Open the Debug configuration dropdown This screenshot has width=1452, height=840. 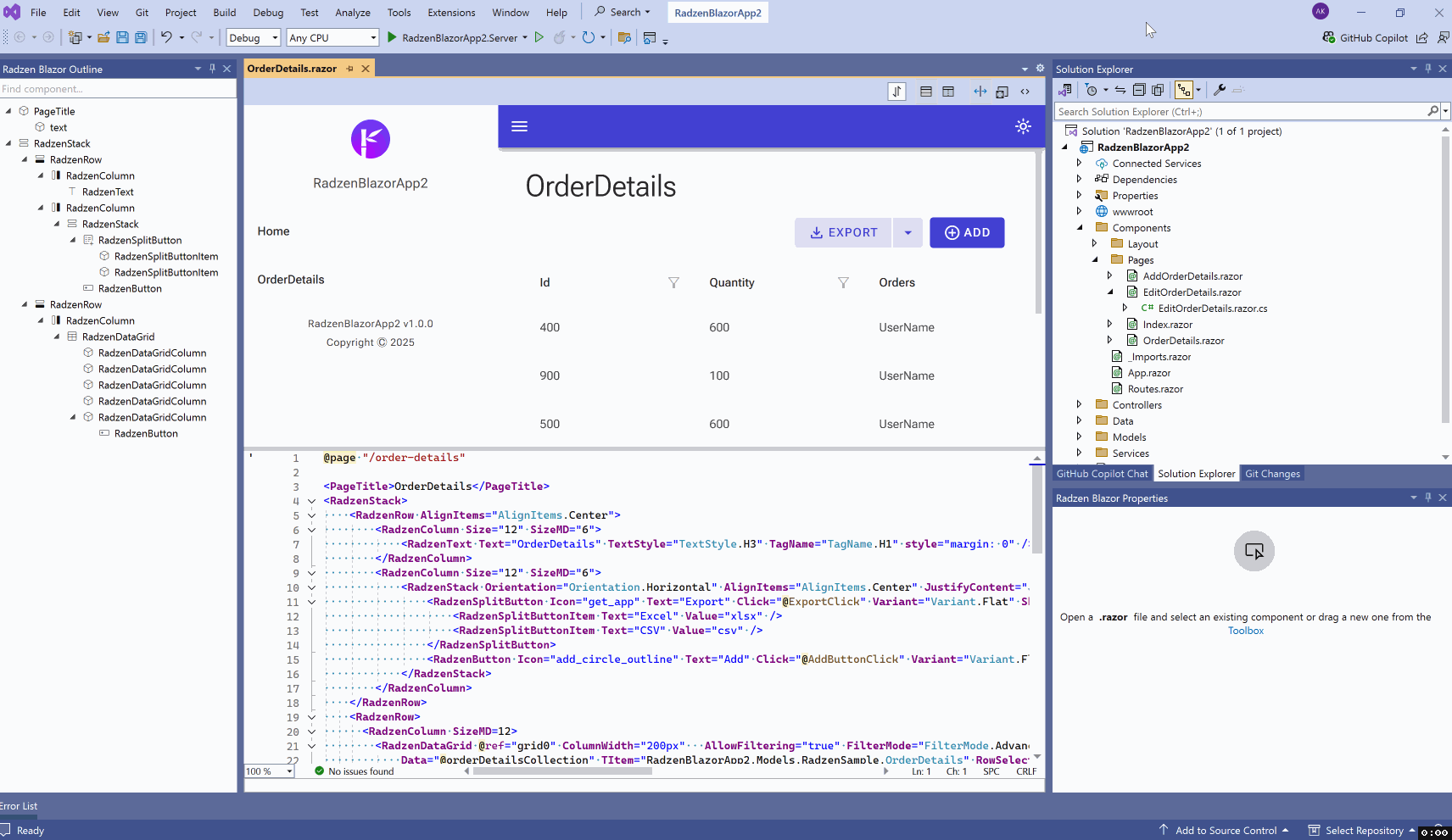tap(254, 37)
